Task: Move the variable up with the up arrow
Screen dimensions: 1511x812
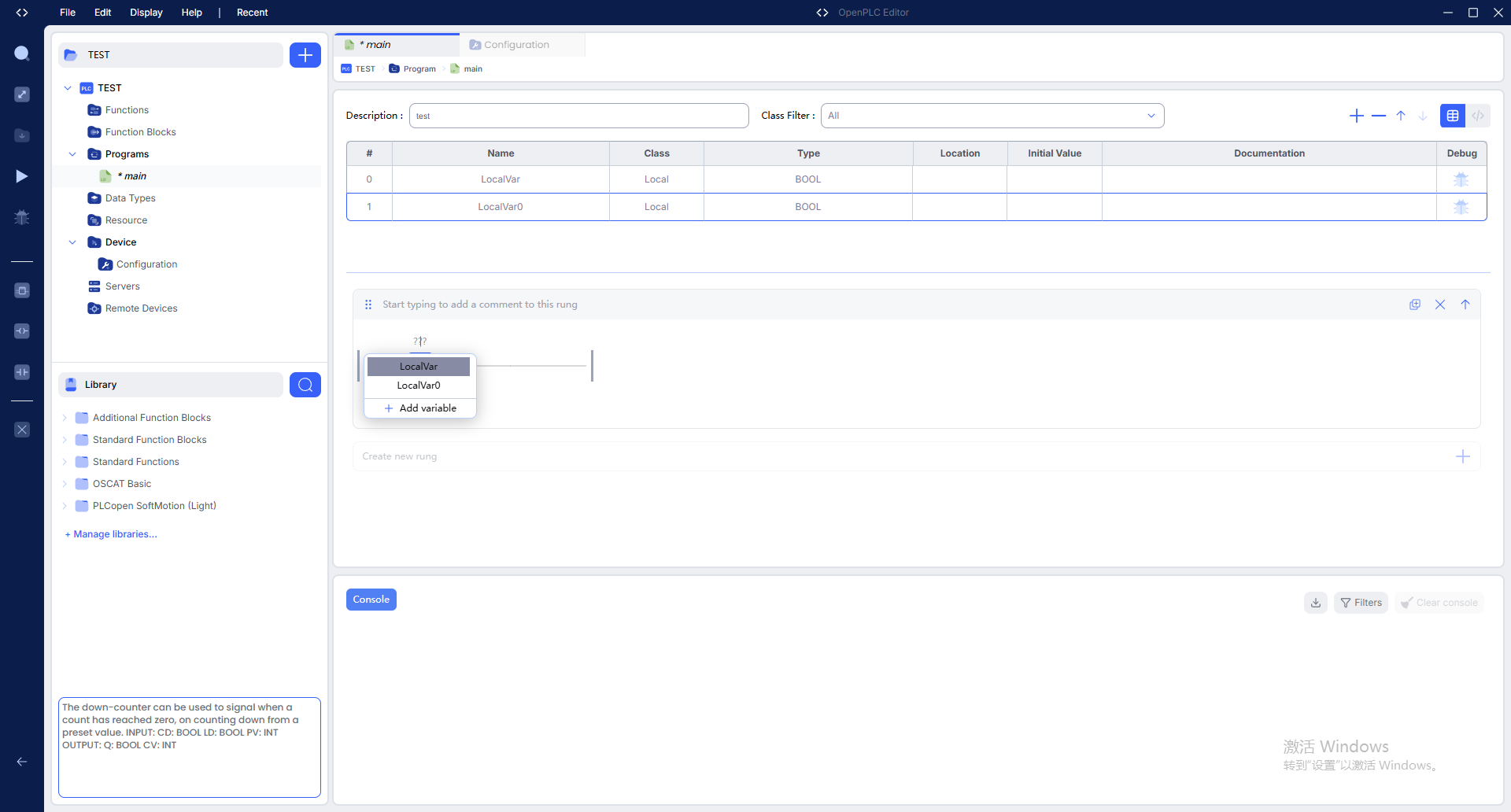Action: (x=1401, y=116)
